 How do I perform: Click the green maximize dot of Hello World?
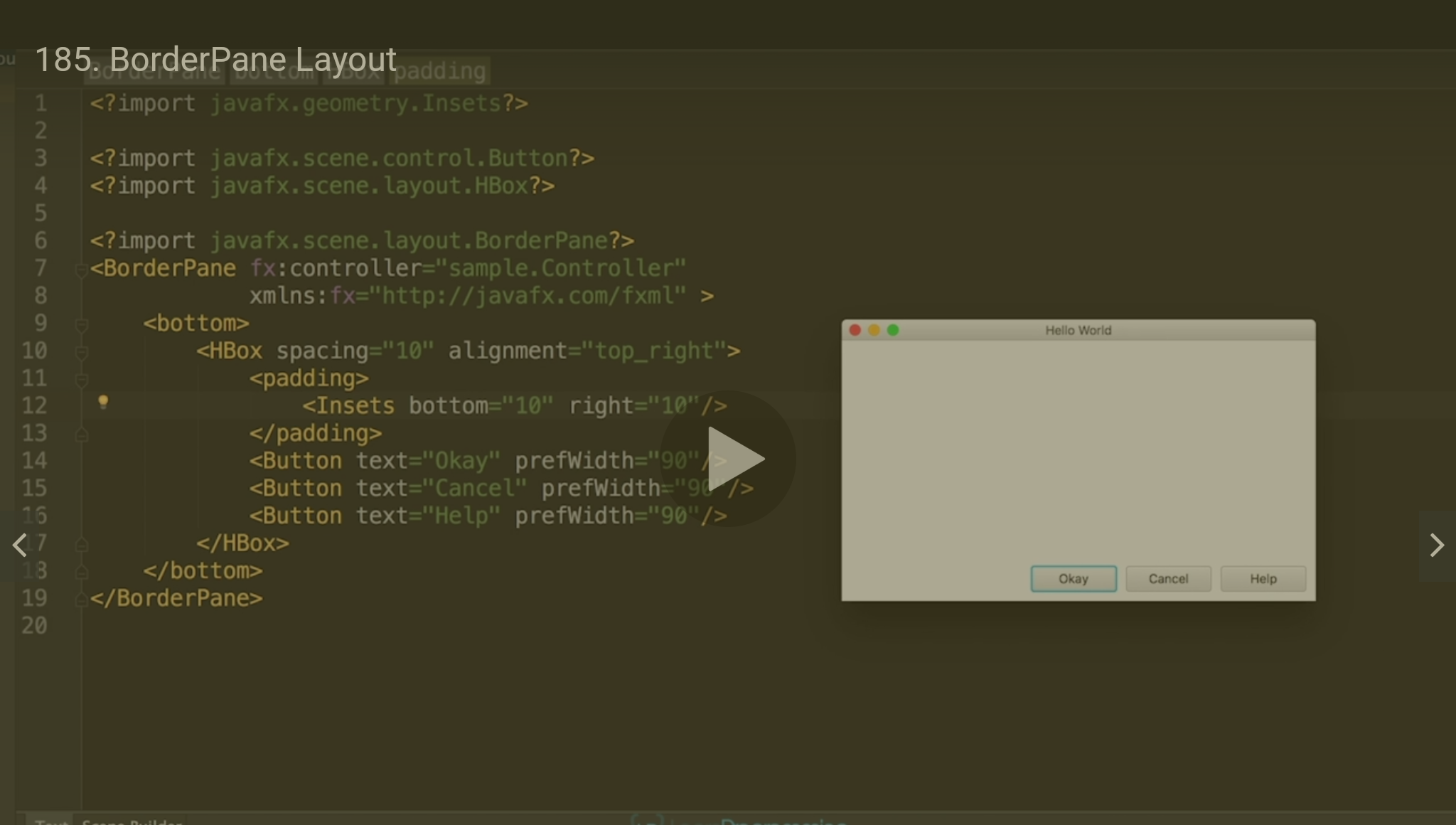893,330
